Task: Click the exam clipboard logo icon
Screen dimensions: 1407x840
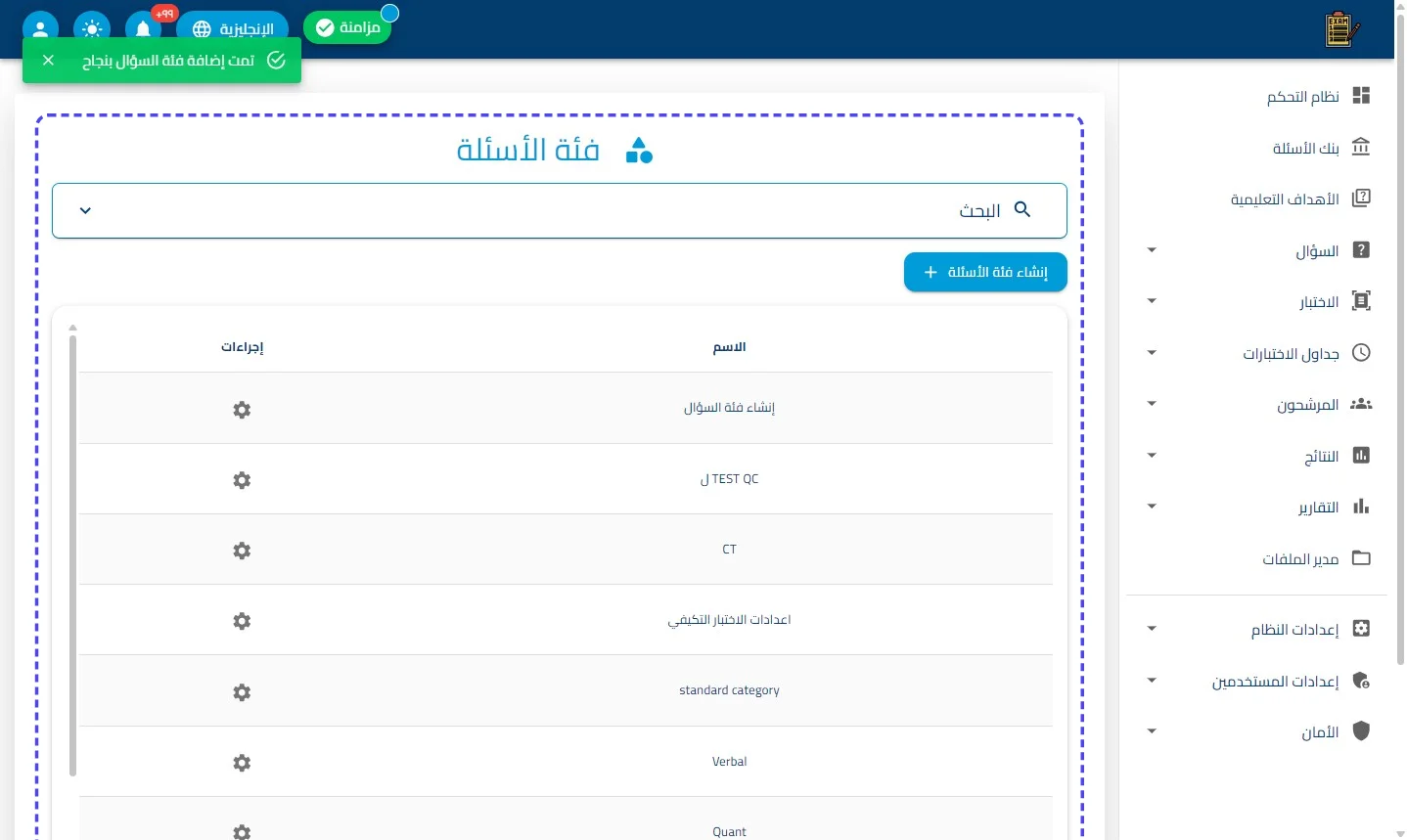Action: pos(1341,29)
